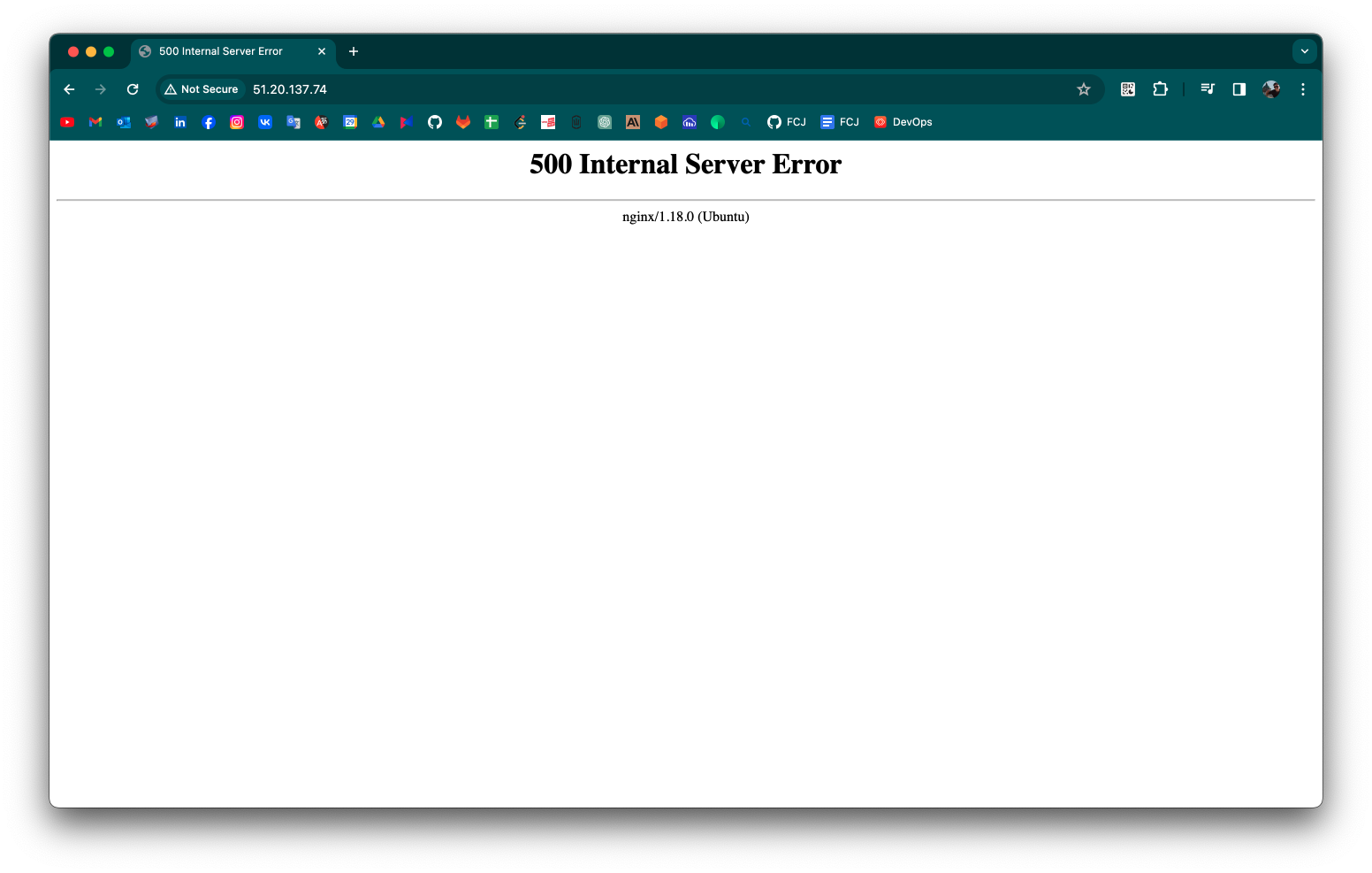Open the tab list chevron
This screenshot has width=1372, height=873.
pos(1305,51)
